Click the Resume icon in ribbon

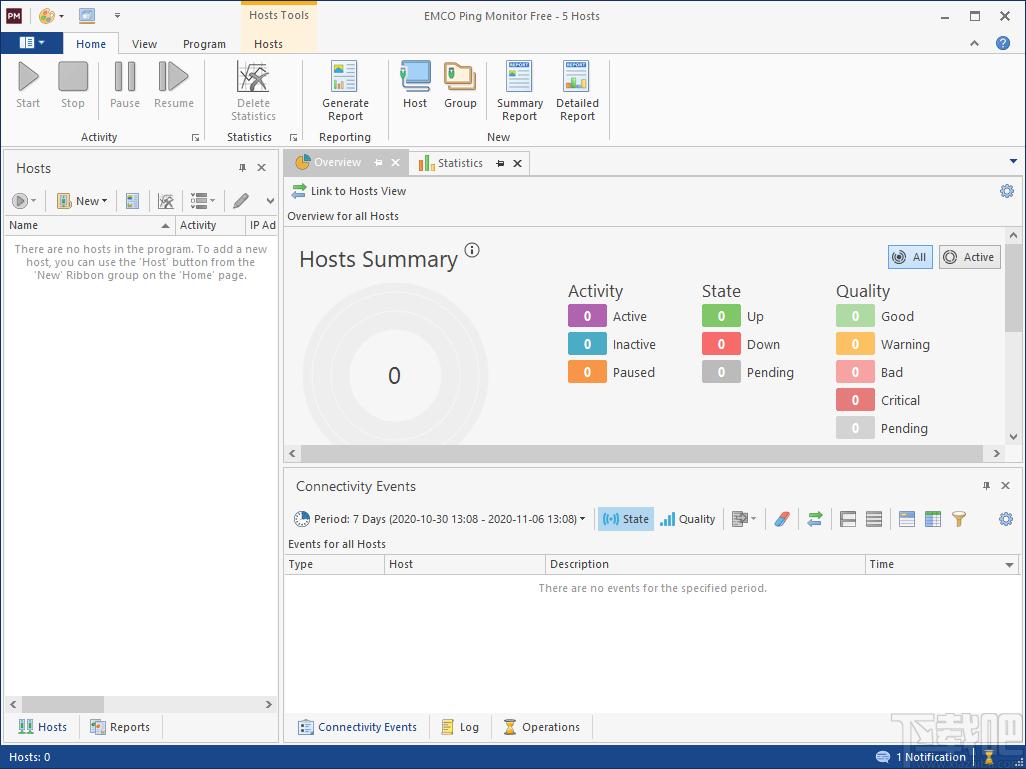(173, 77)
